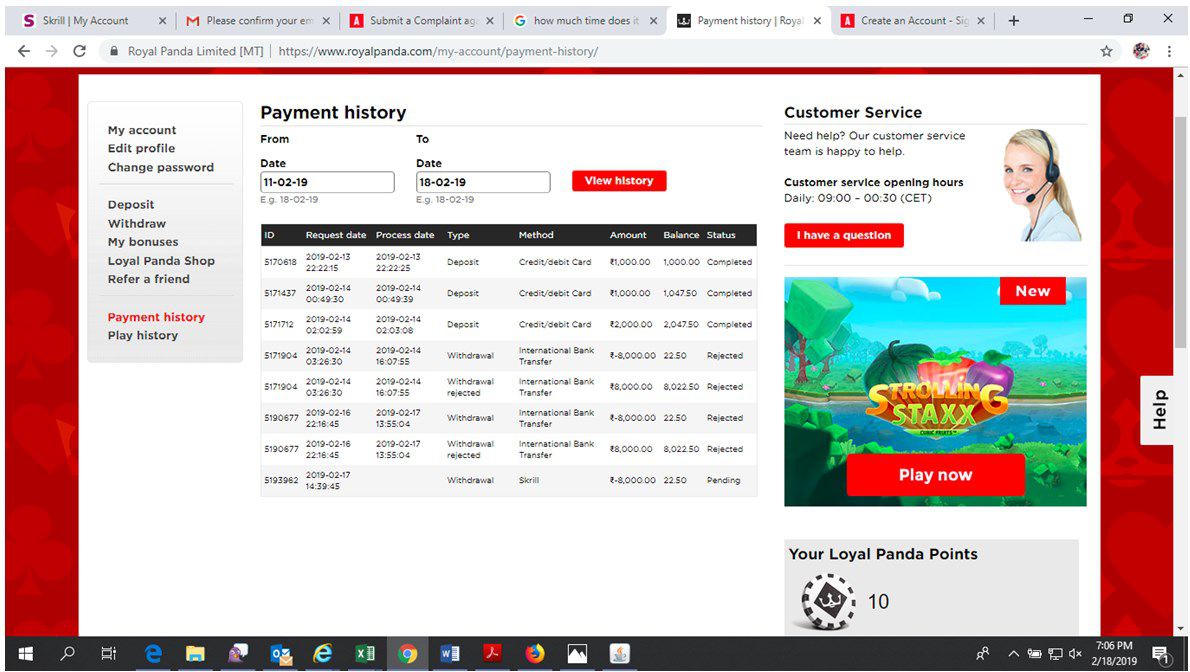
Task: Open Loyal Panda Shop link
Action: click(161, 260)
